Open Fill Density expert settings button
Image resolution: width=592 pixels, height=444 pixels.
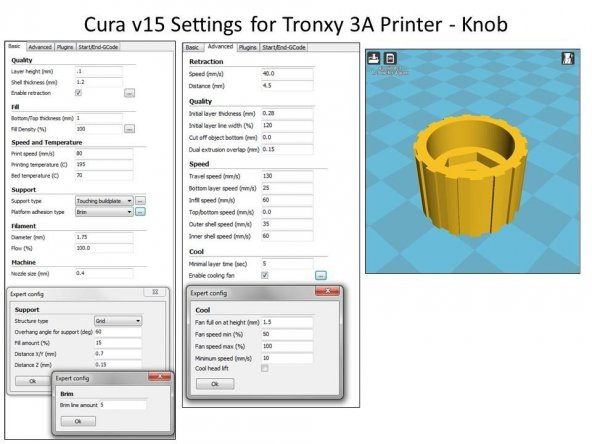(x=130, y=129)
